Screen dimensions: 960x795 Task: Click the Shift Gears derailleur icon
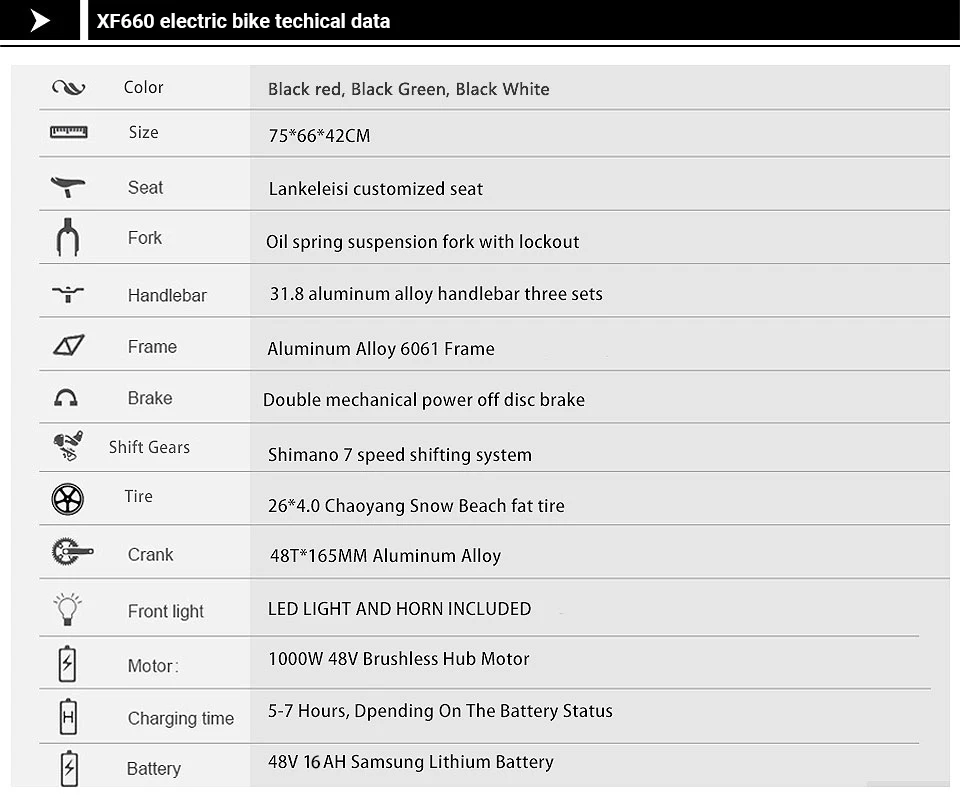tap(68, 445)
